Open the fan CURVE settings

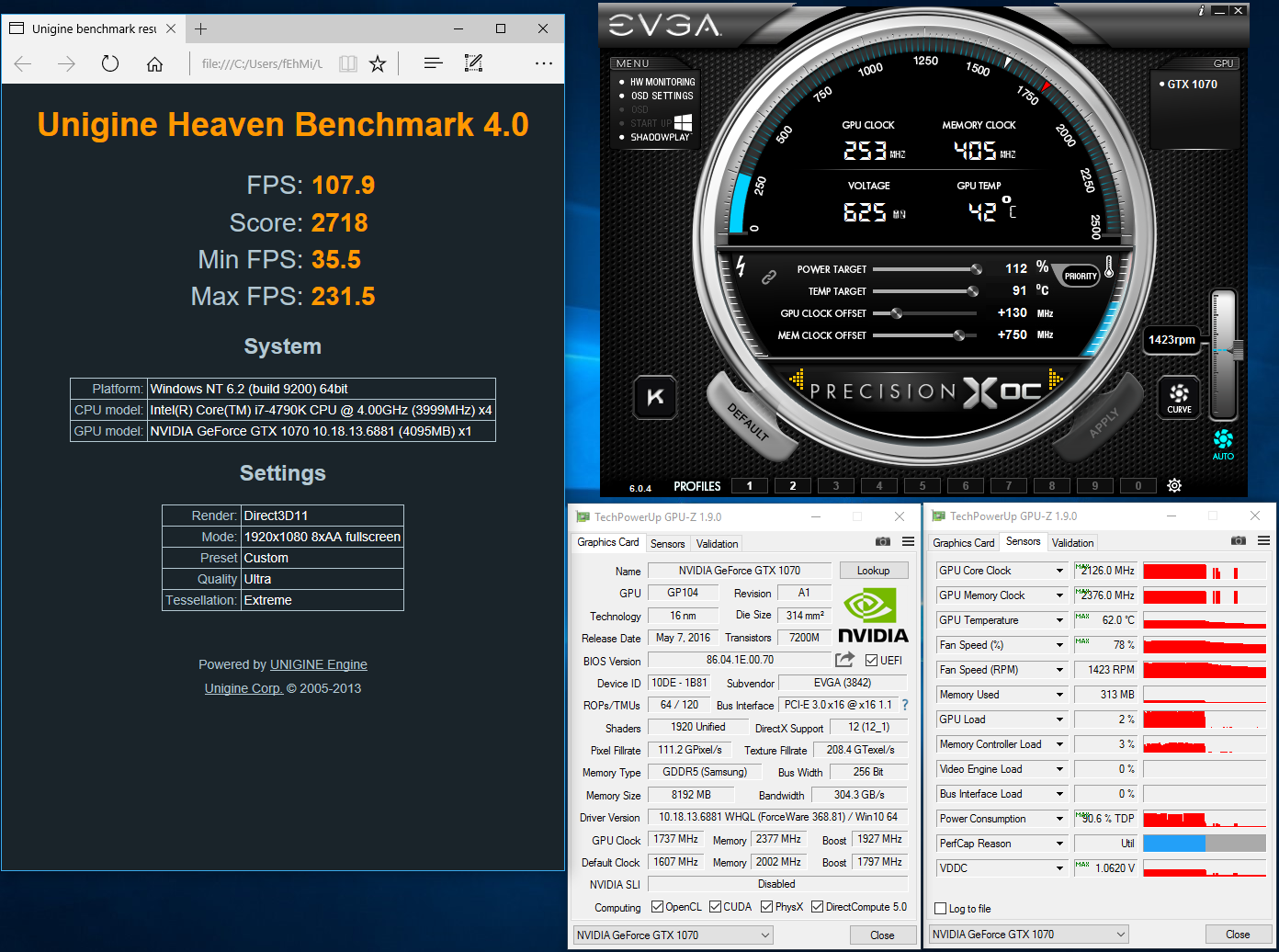tap(1179, 397)
